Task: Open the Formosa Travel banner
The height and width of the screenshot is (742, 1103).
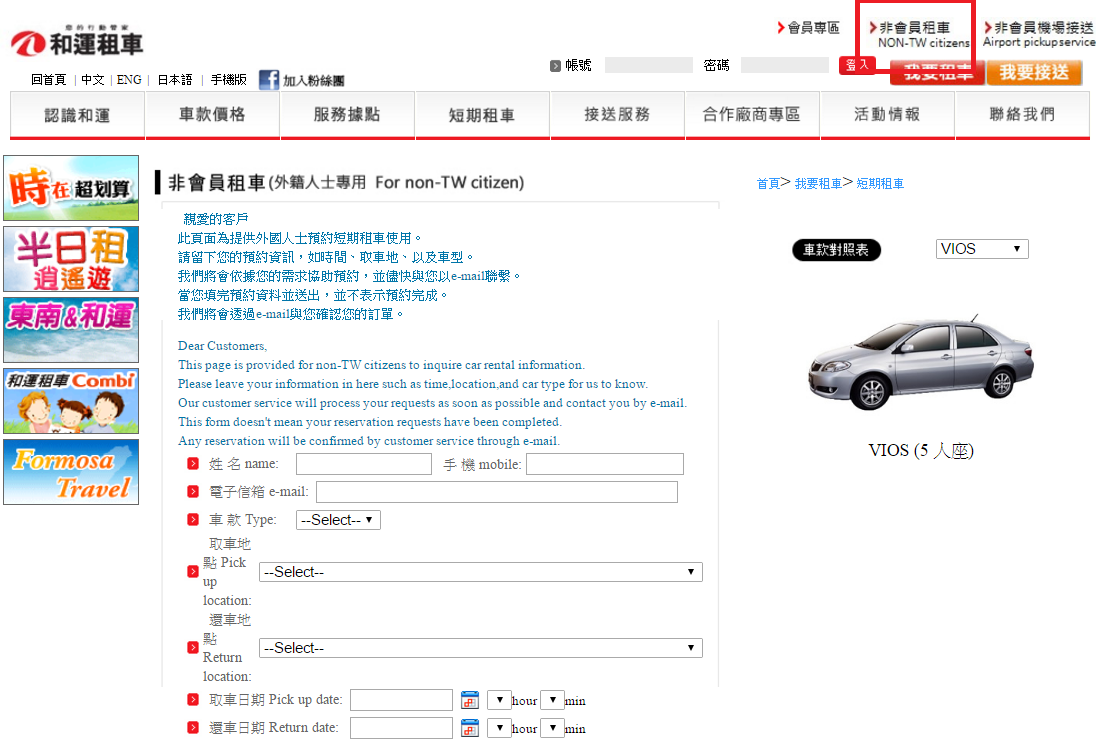Action: pyautogui.click(x=71, y=472)
